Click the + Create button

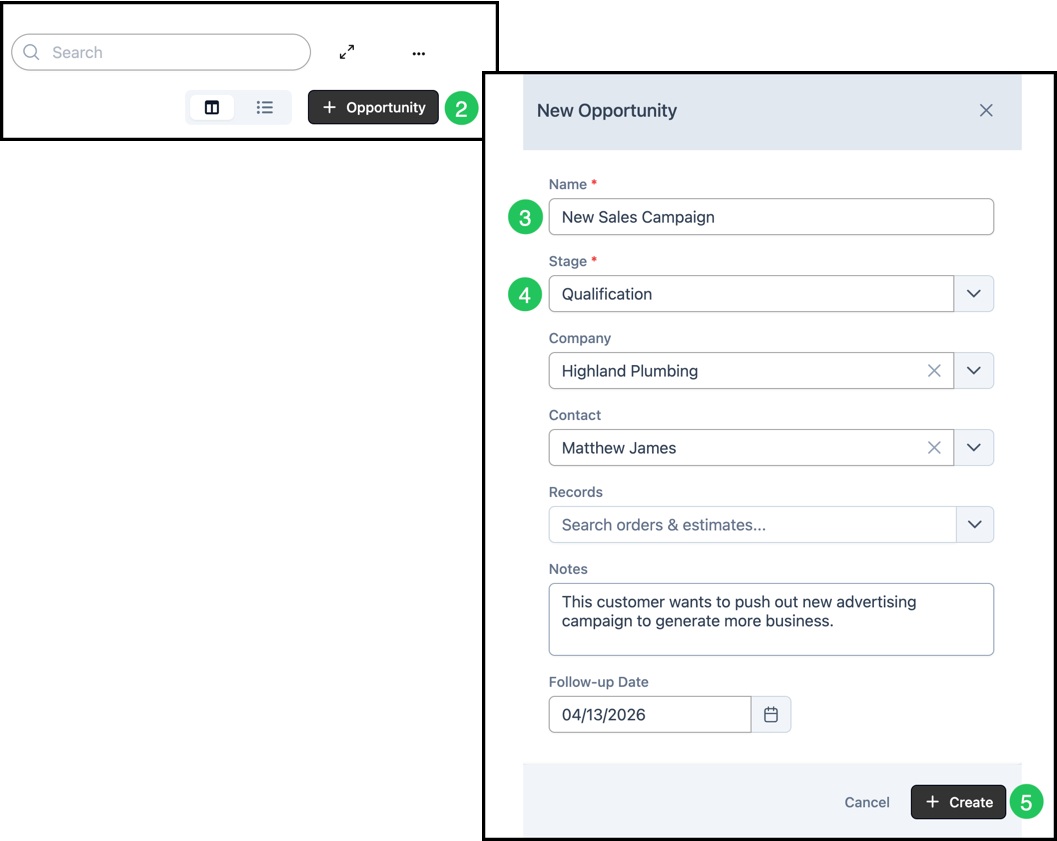click(x=958, y=802)
